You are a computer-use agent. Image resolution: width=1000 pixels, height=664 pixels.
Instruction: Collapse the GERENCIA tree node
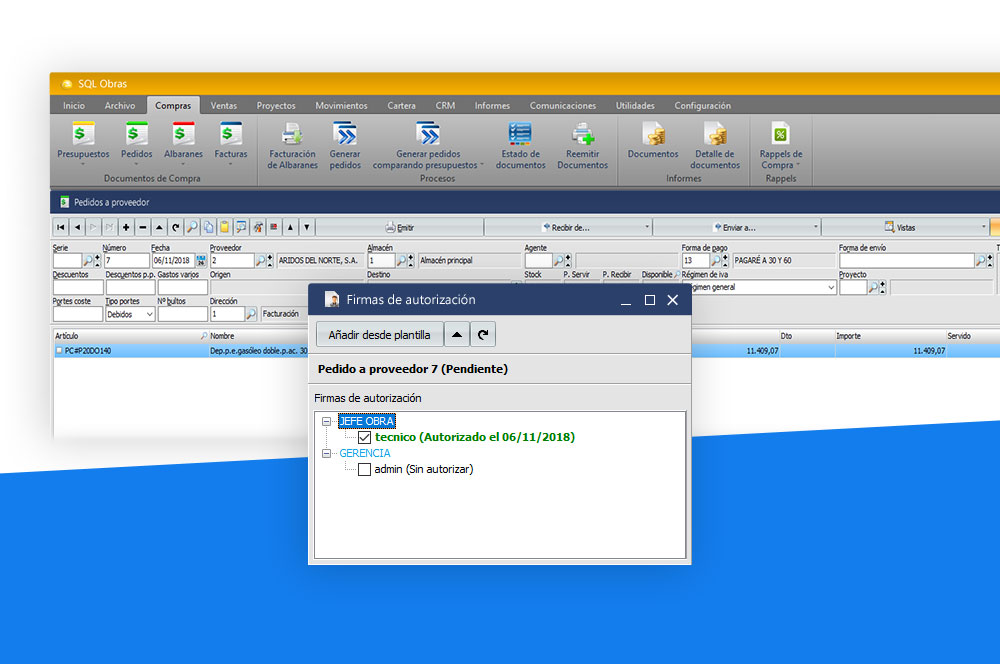[327, 453]
